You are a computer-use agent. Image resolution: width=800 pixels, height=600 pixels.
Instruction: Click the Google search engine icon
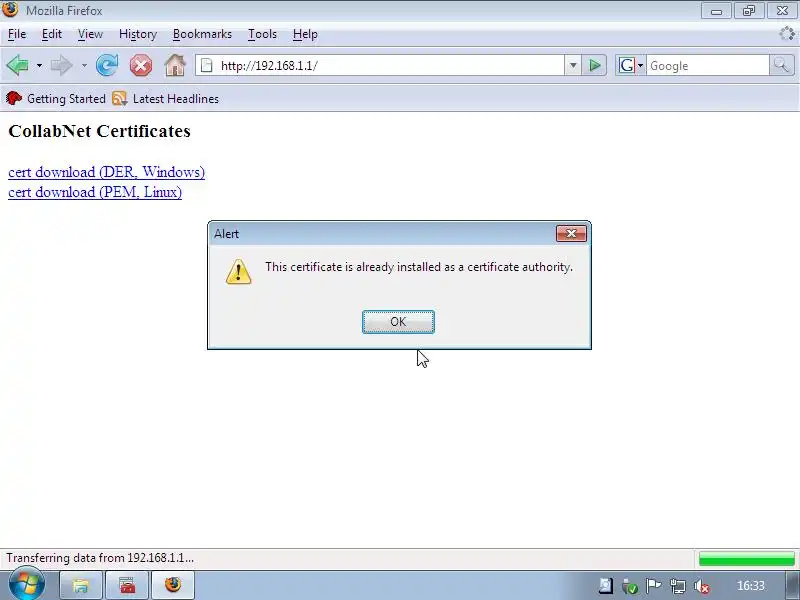pos(627,65)
